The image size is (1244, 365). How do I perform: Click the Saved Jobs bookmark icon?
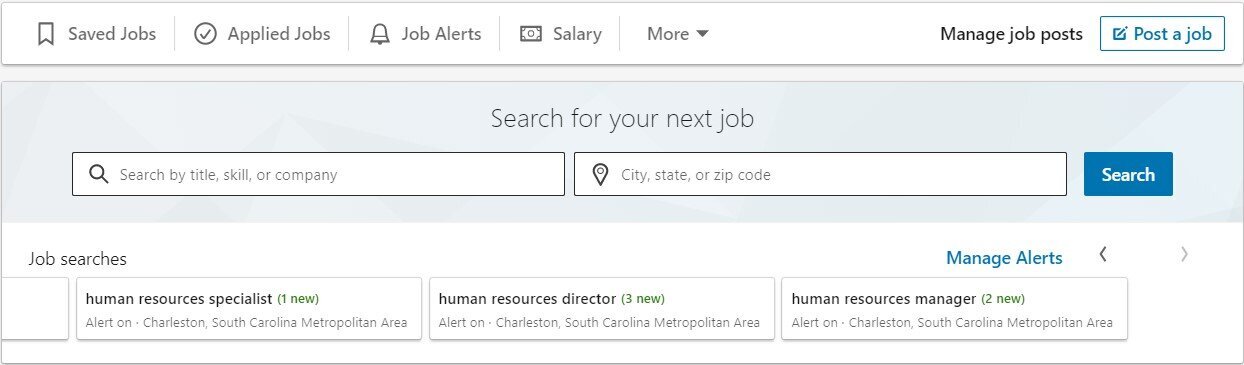pos(45,34)
